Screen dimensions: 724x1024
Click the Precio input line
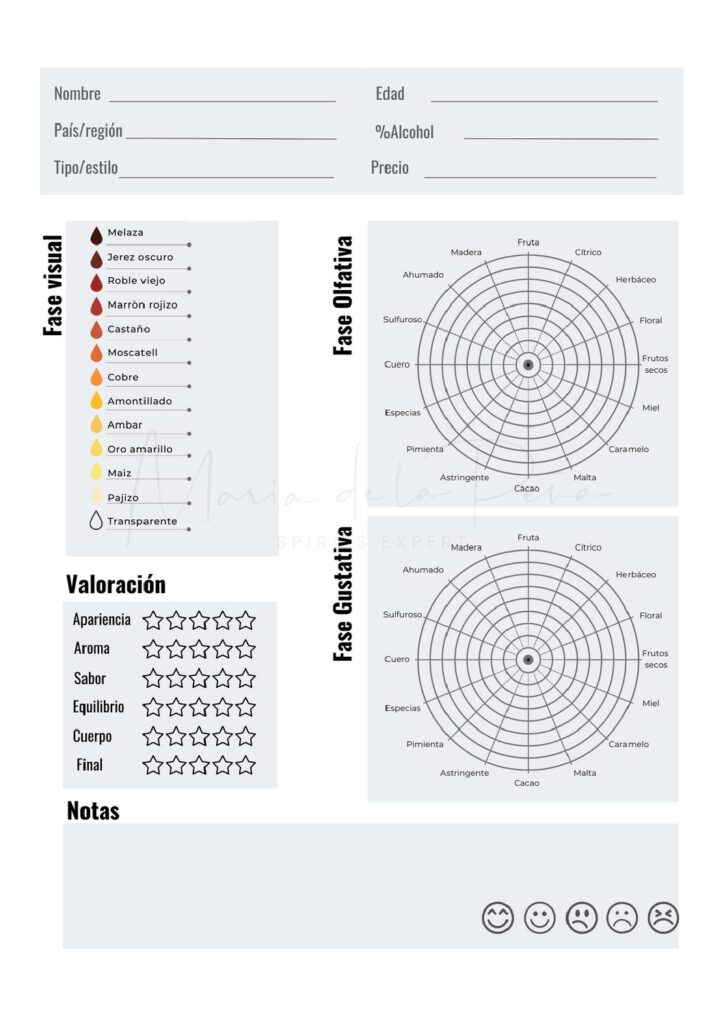tap(540, 170)
